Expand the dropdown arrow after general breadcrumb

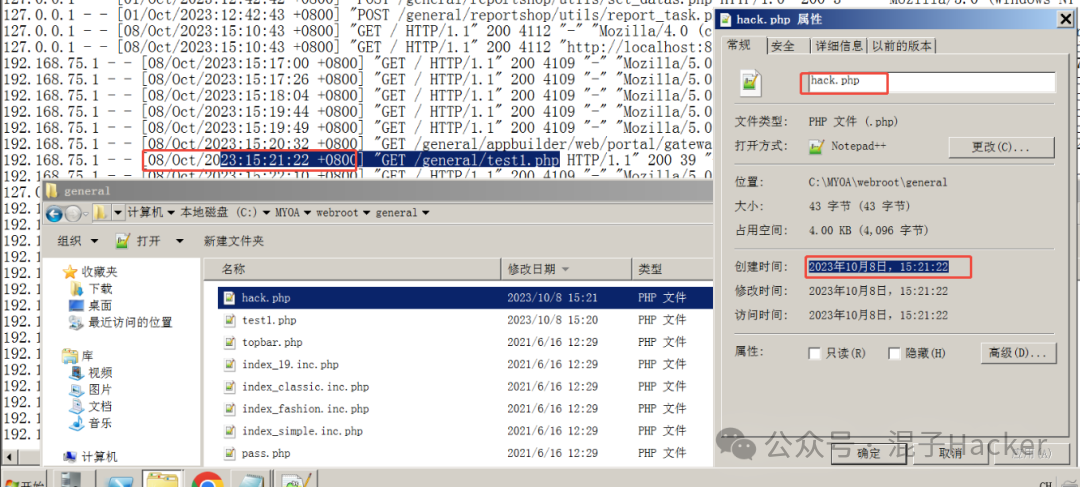[426, 213]
